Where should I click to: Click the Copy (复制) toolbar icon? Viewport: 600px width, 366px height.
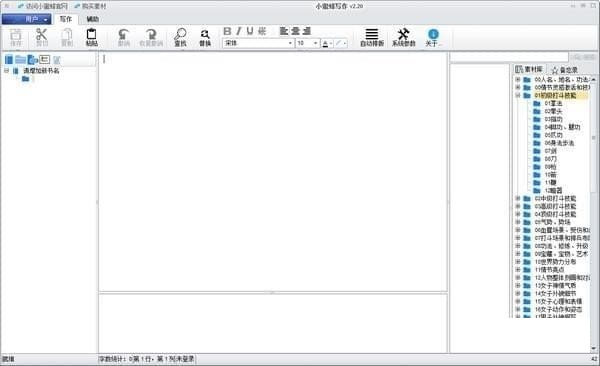pyautogui.click(x=67, y=38)
